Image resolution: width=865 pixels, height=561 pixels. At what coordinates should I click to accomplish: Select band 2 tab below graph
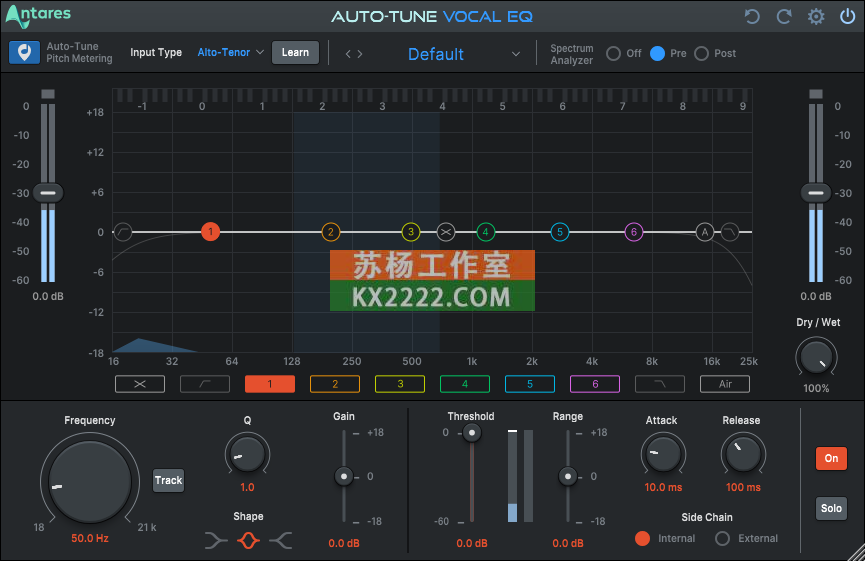coord(335,384)
